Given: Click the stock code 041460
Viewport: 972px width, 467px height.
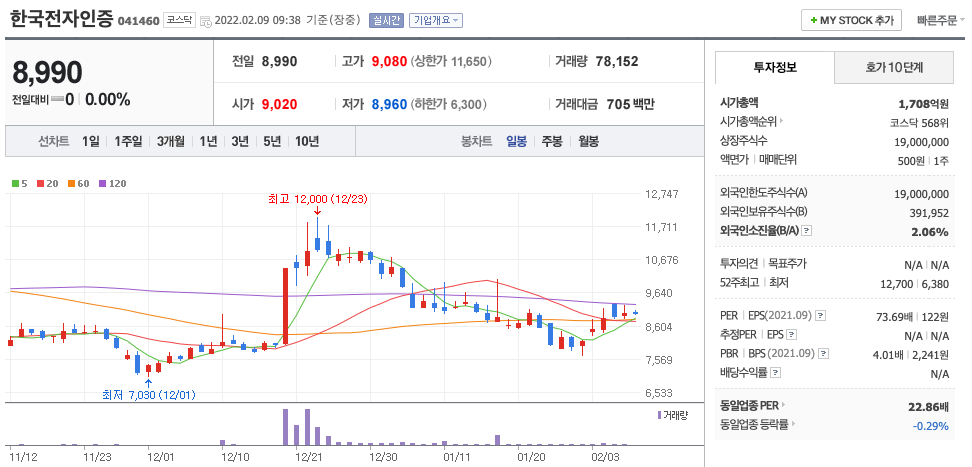Looking at the screenshot, I should (x=138, y=20).
